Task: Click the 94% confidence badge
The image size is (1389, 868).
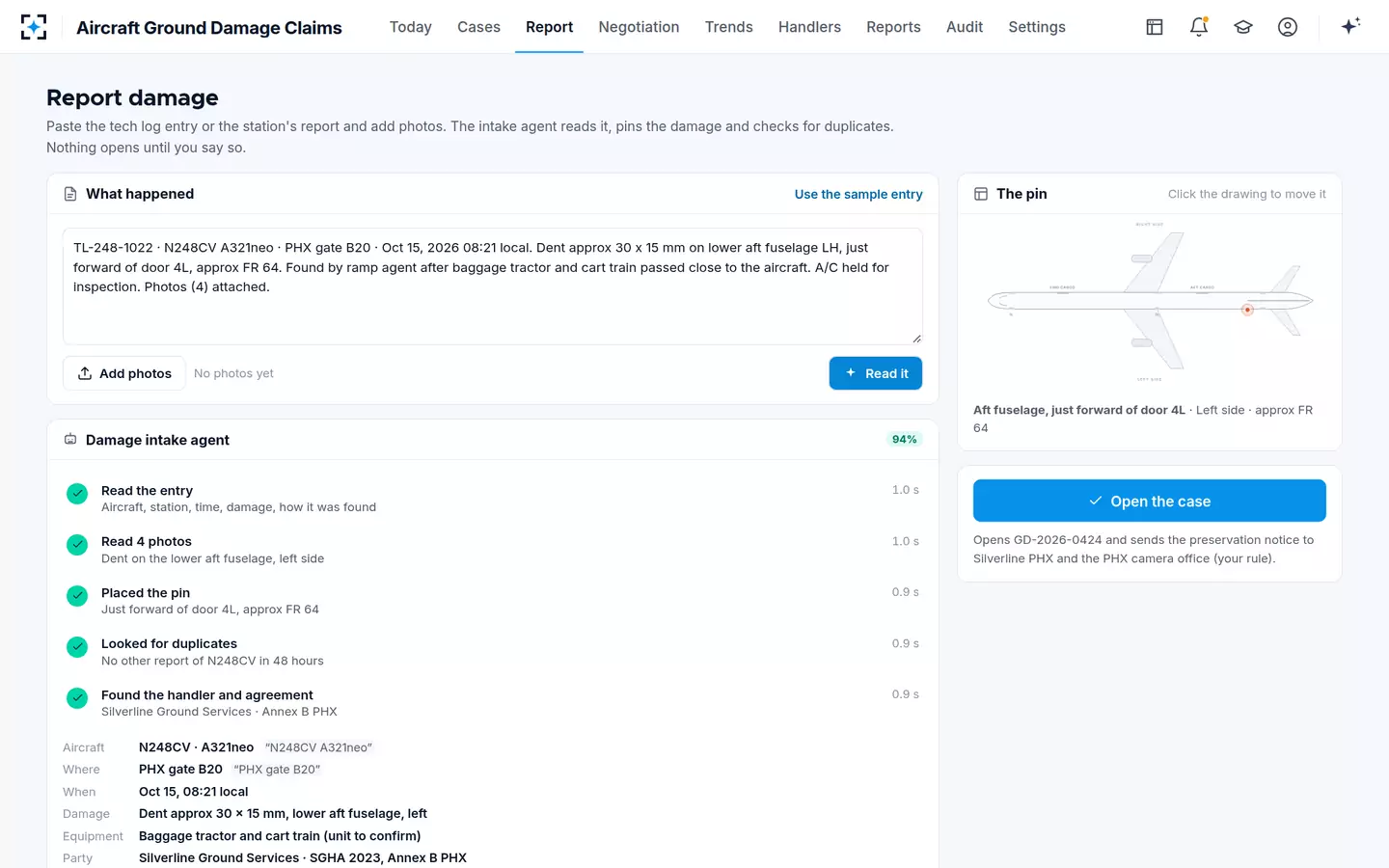Action: 905,439
